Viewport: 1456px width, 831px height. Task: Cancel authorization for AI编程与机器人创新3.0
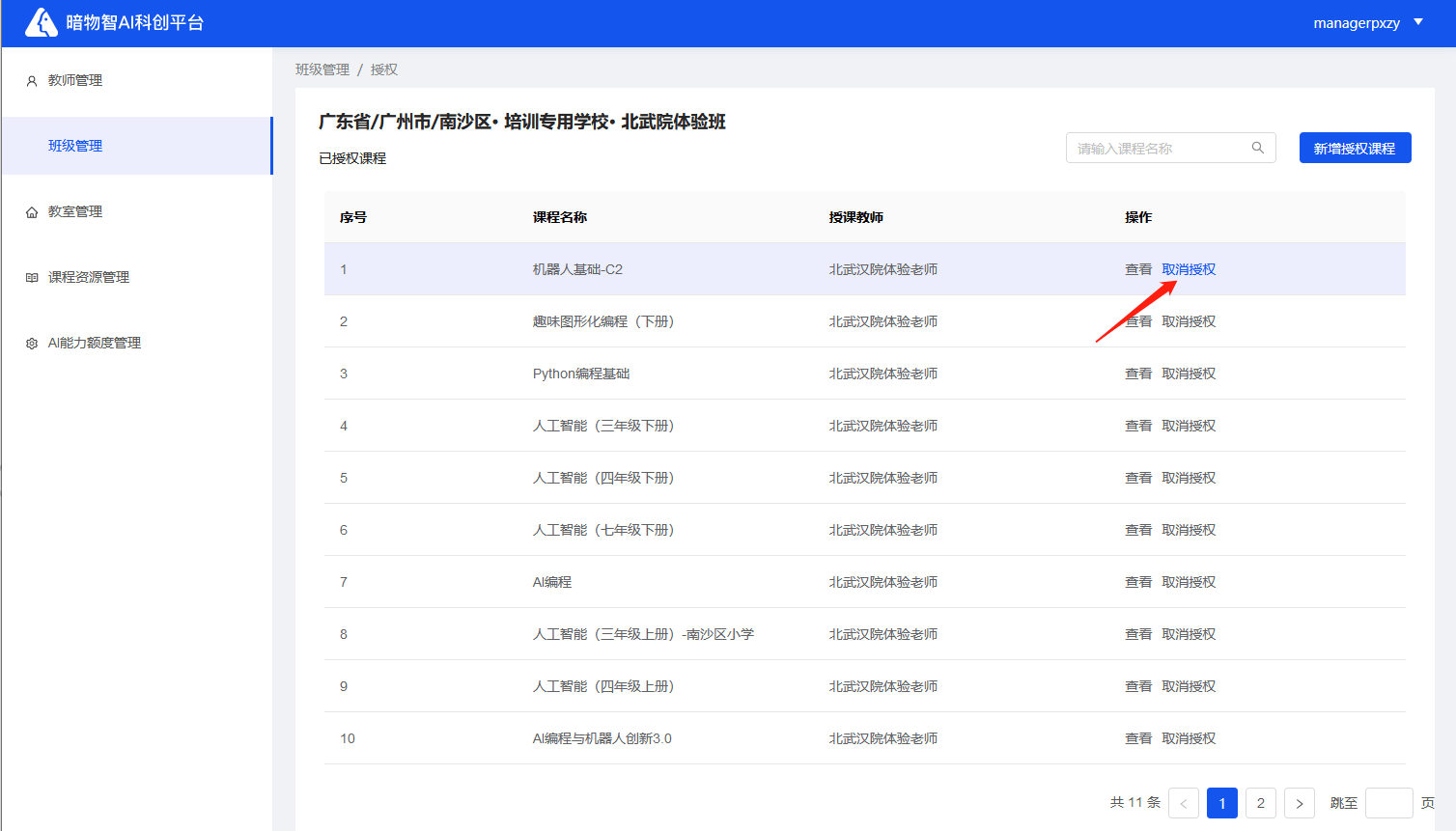1189,738
